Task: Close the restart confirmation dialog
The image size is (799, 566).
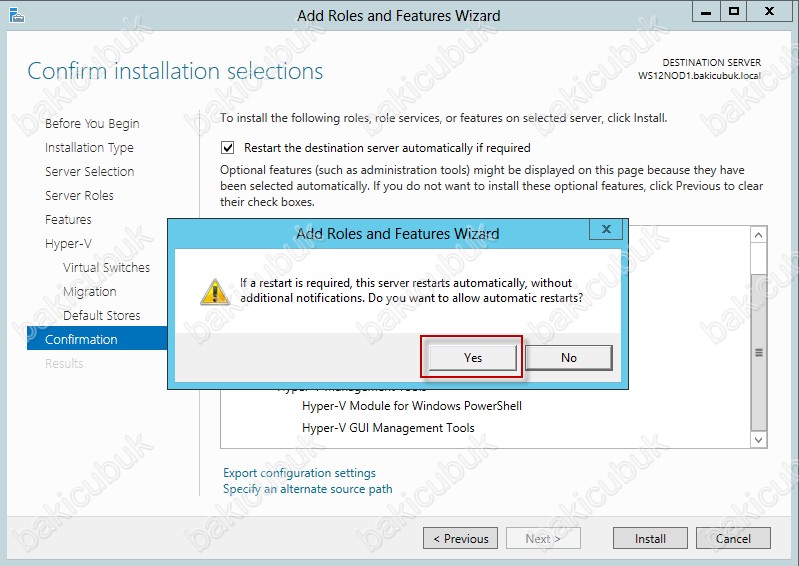Action: 606,229
